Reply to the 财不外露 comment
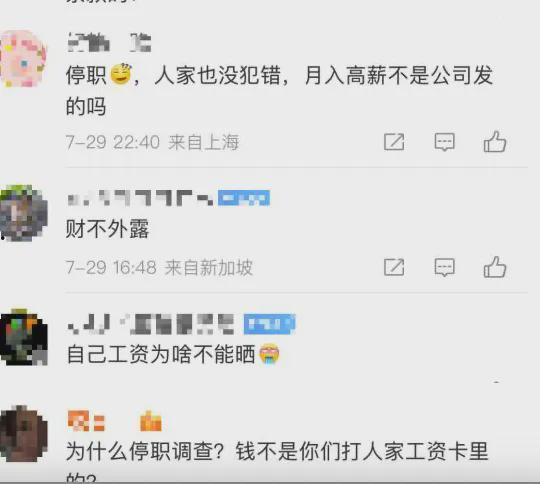The width and height of the screenshot is (540, 484). point(445,267)
